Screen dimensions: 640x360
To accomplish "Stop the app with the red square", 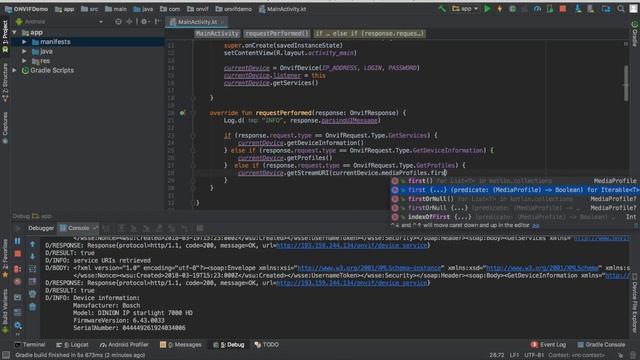I will tap(563, 9).
